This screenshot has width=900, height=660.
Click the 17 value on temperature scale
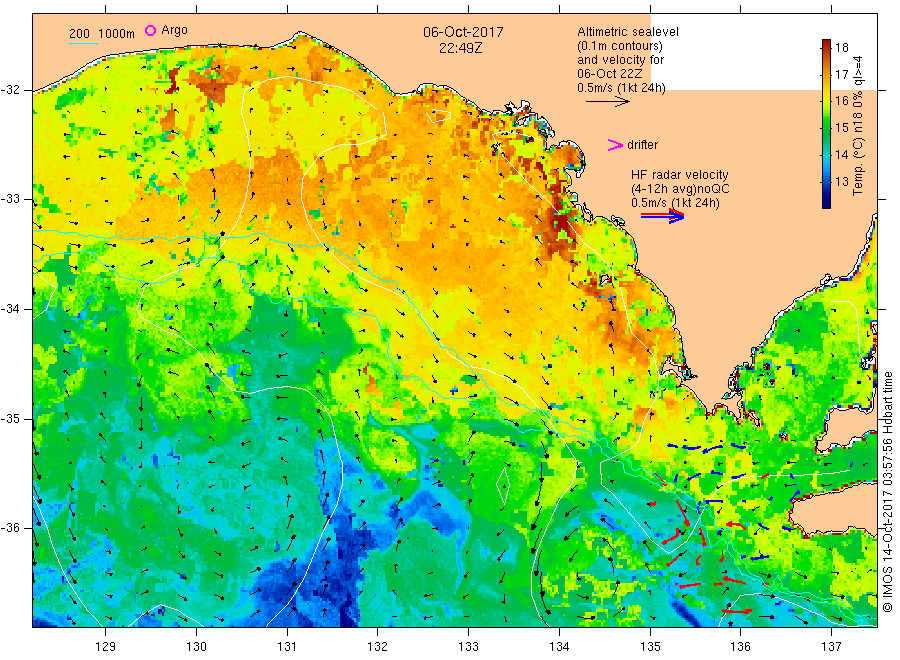[841, 75]
